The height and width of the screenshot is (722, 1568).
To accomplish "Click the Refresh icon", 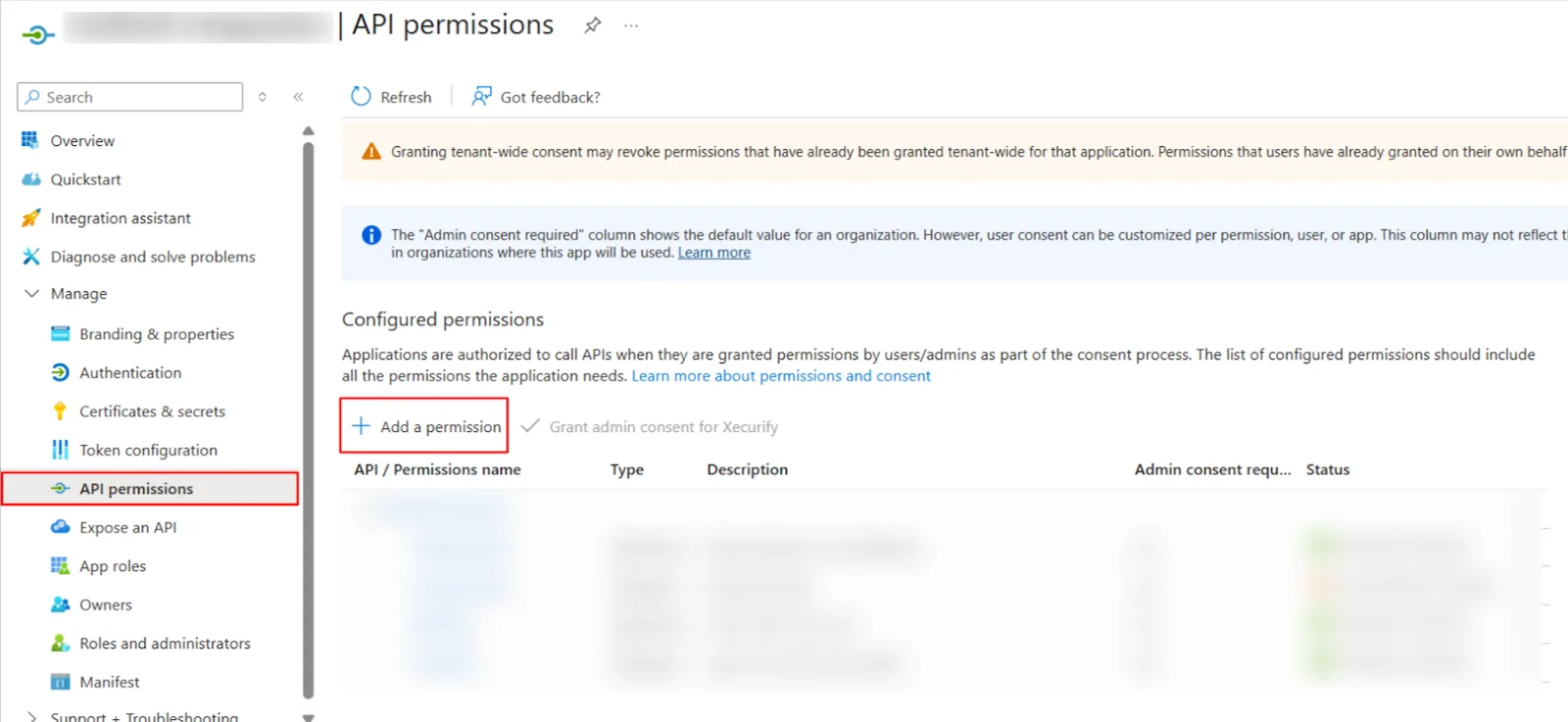I will pos(361,96).
